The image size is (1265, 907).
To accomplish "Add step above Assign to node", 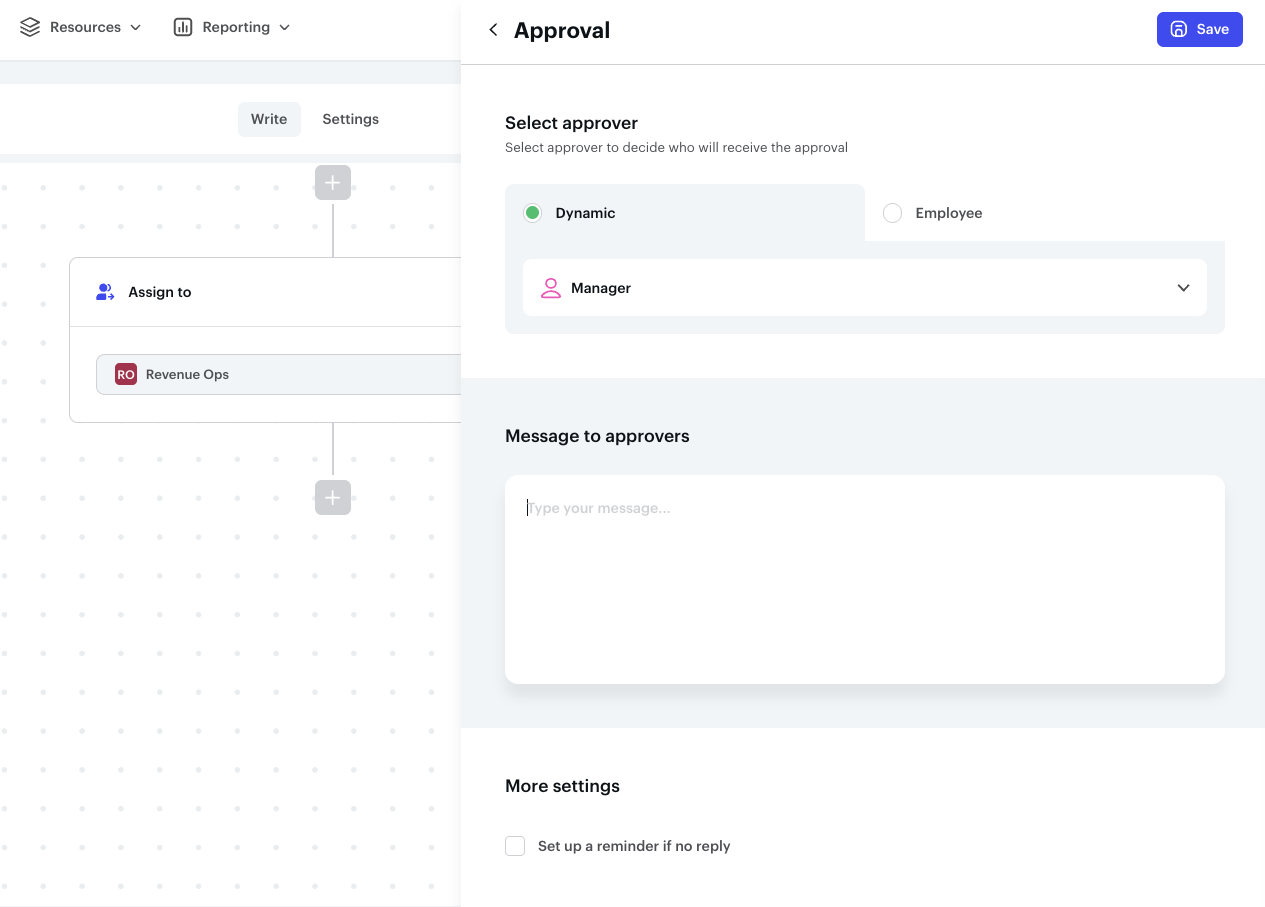I will (x=333, y=183).
